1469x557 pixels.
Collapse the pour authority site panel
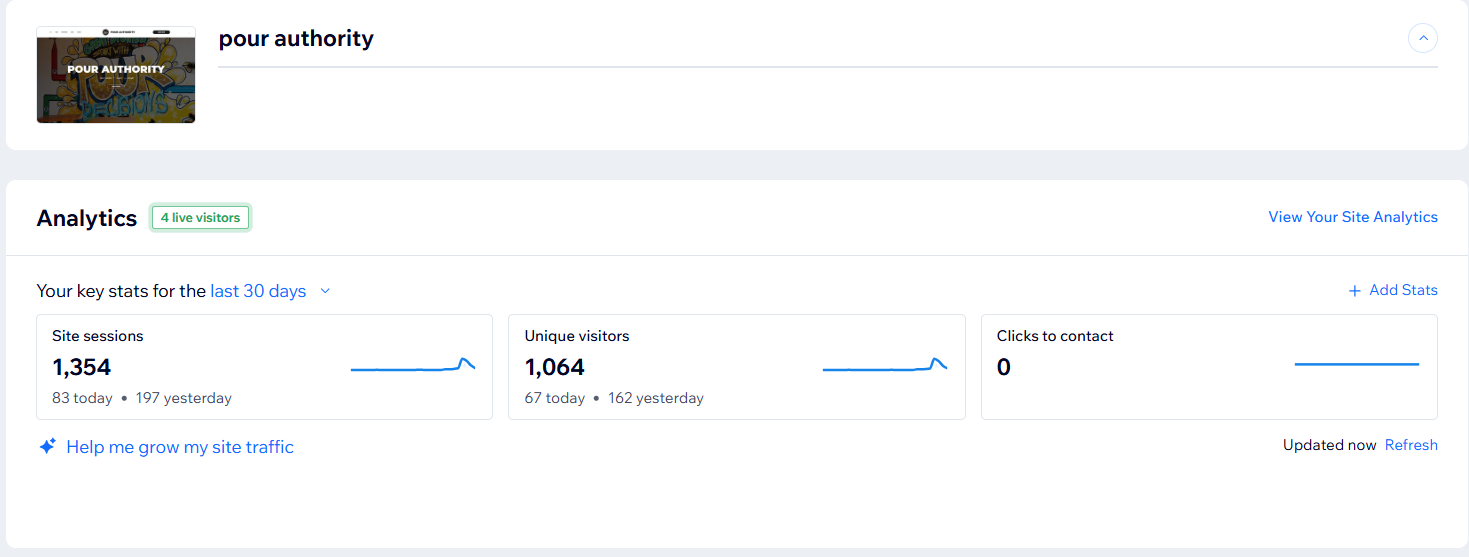pyautogui.click(x=1422, y=39)
